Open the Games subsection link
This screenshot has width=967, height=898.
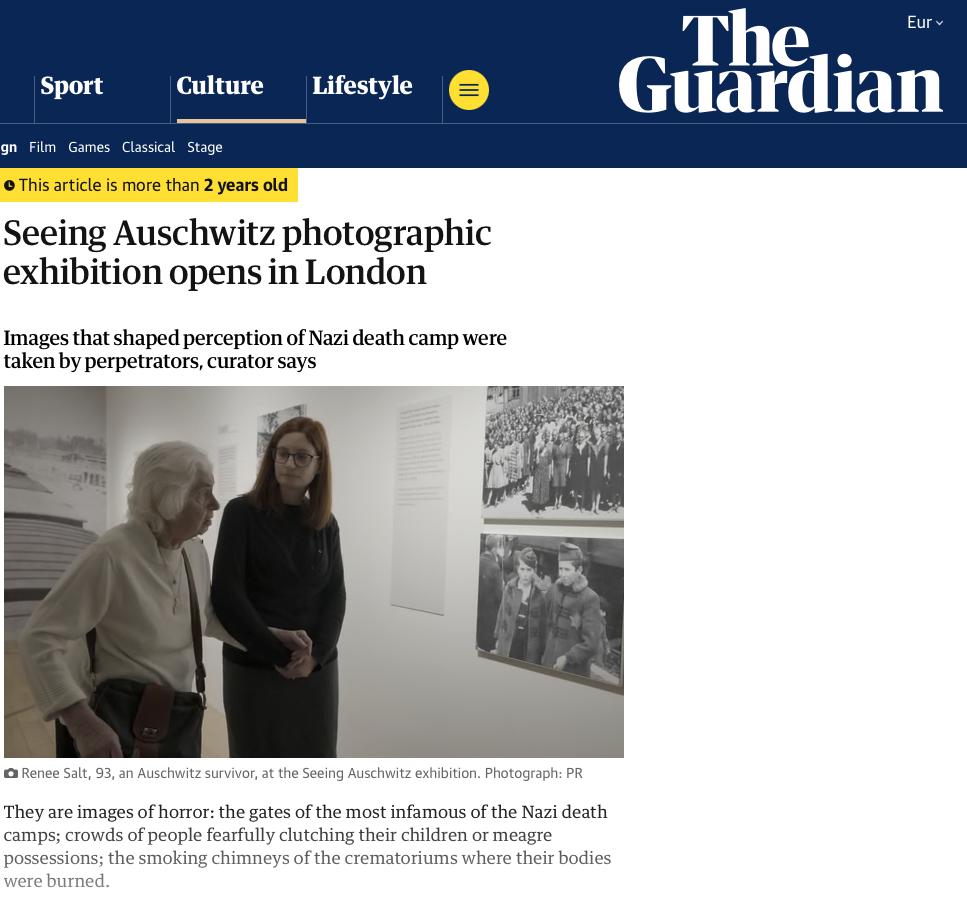[89, 147]
